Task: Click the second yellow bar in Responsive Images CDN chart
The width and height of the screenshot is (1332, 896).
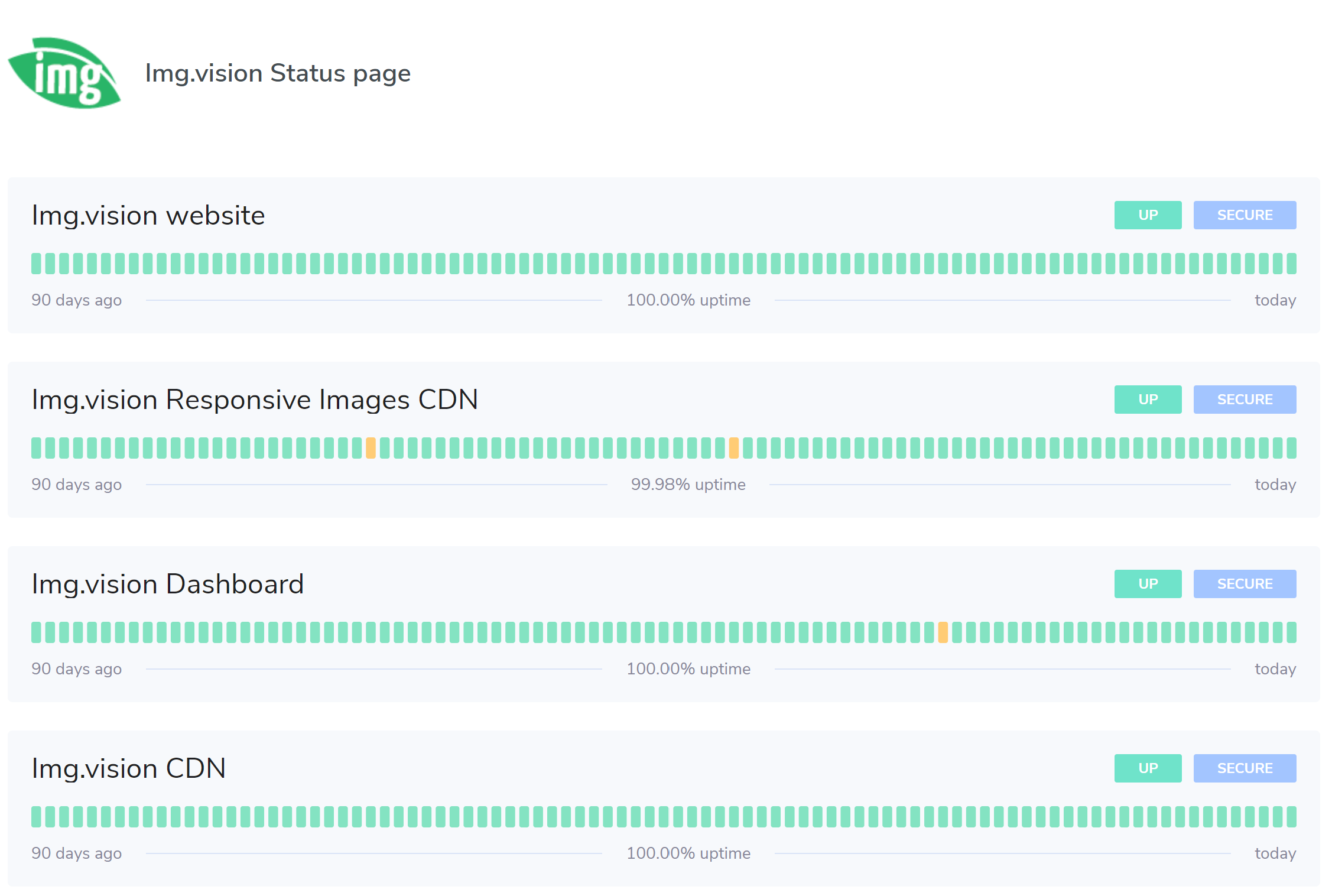Action: [x=733, y=448]
